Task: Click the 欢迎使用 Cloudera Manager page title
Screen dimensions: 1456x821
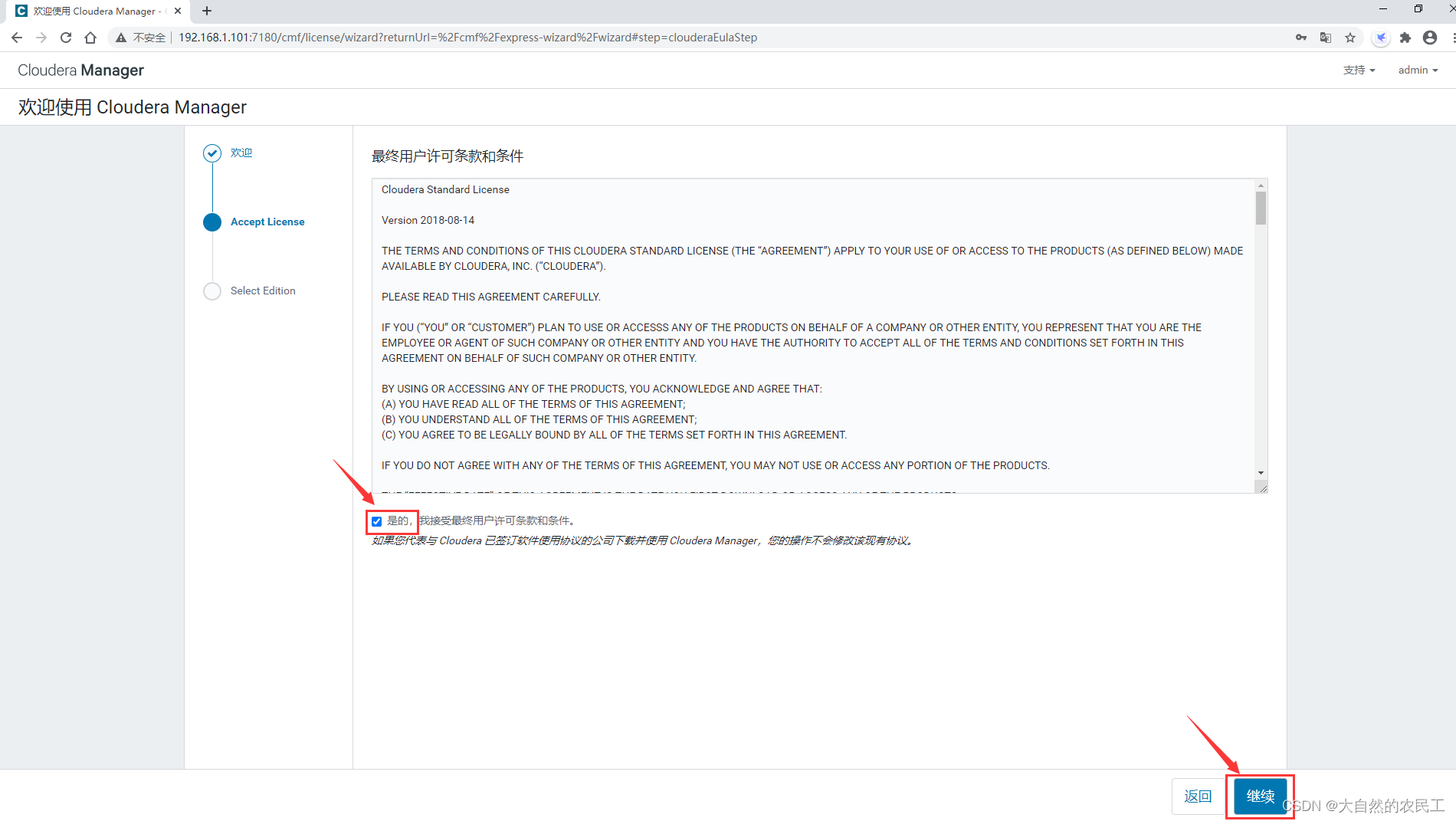Action: (133, 107)
